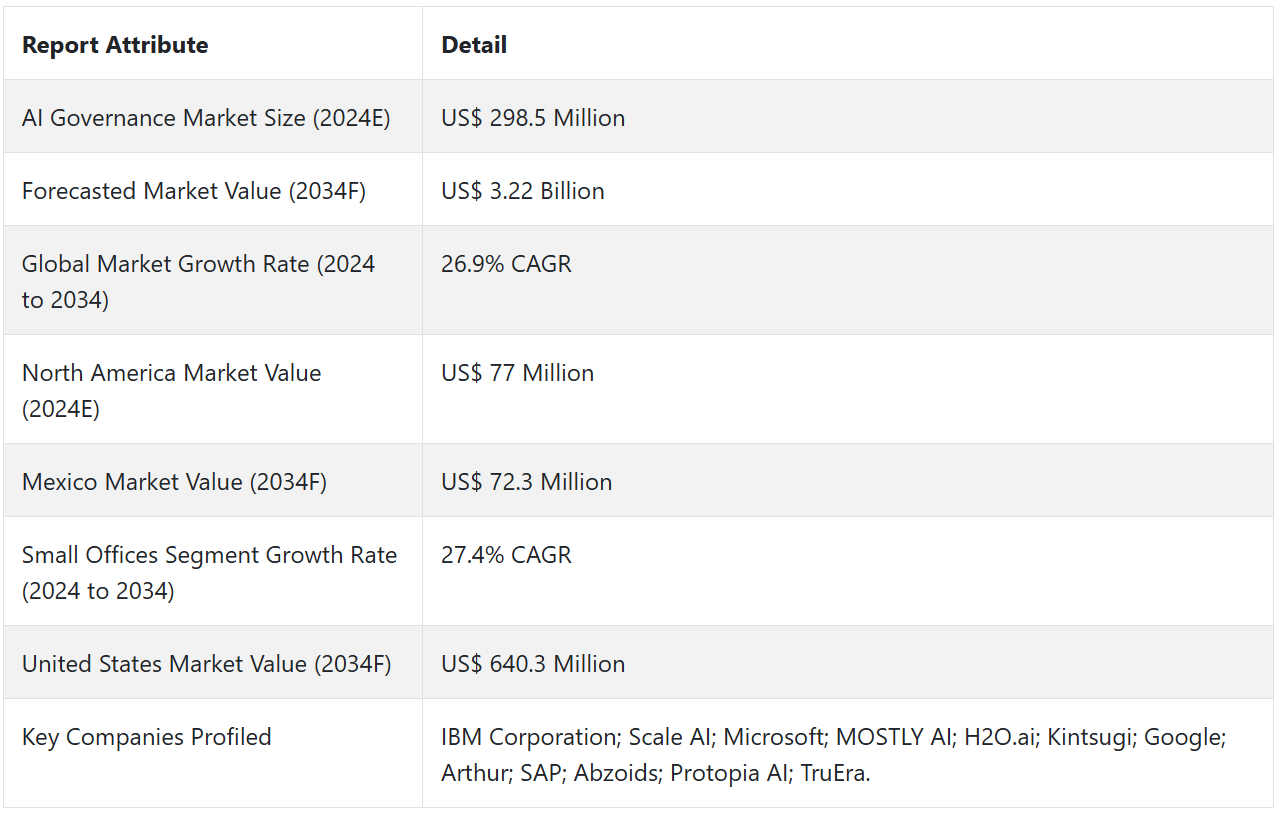The height and width of the screenshot is (819, 1283).
Task: Select the "United States Market Value (2034F)" cell
Action: [206, 664]
